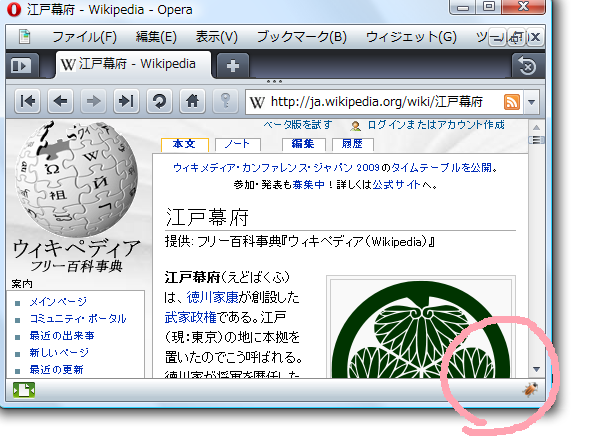Open the 編集(E) menu
This screenshot has width=592, height=448.
click(x=156, y=37)
